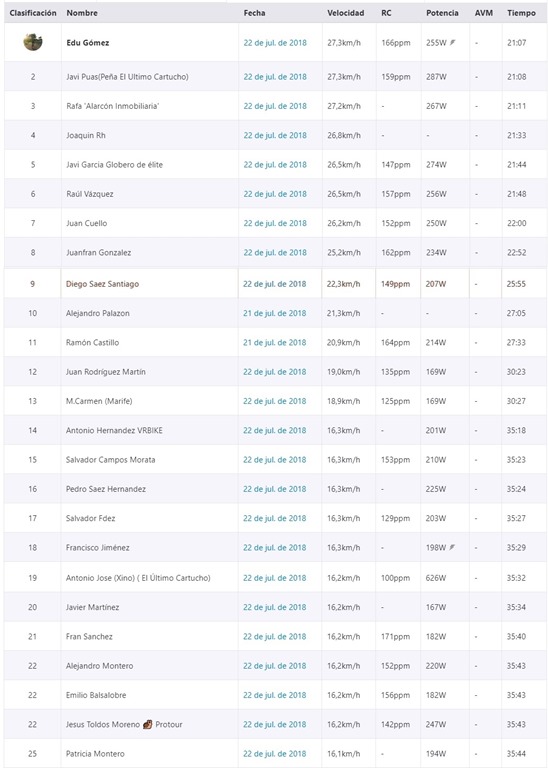Screen dimensions: 548x768
Task: Click the name Antonio Hernandez VRBIKE
Action: (114, 430)
